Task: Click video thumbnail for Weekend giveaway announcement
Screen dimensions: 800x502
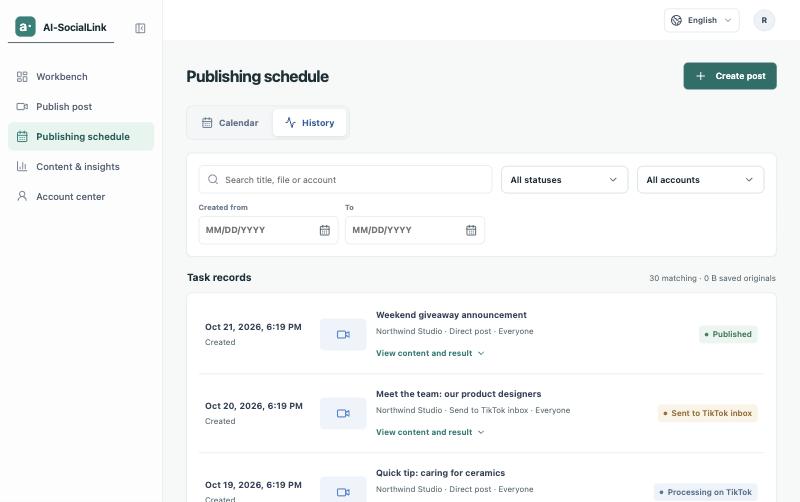Action: tap(343, 335)
